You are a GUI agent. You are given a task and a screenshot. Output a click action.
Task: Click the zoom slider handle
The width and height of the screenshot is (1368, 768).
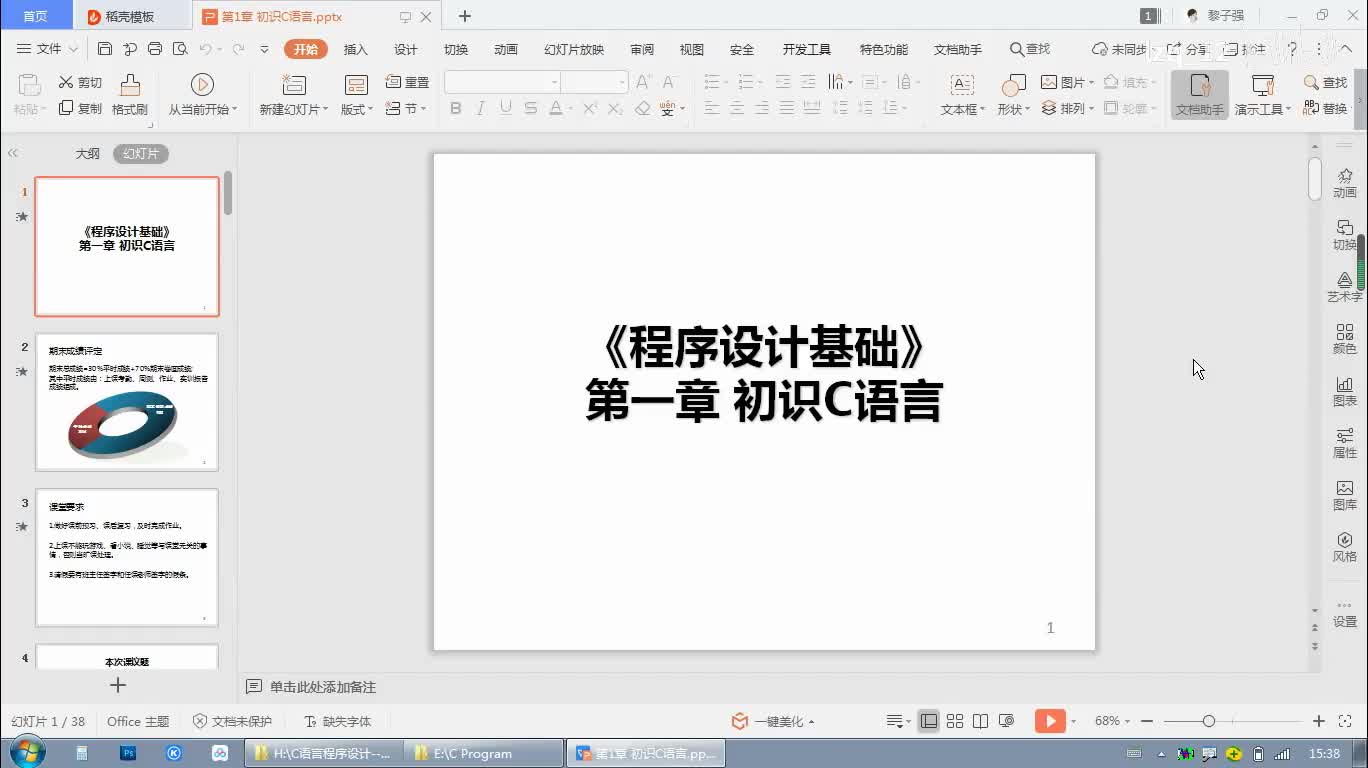click(1209, 721)
